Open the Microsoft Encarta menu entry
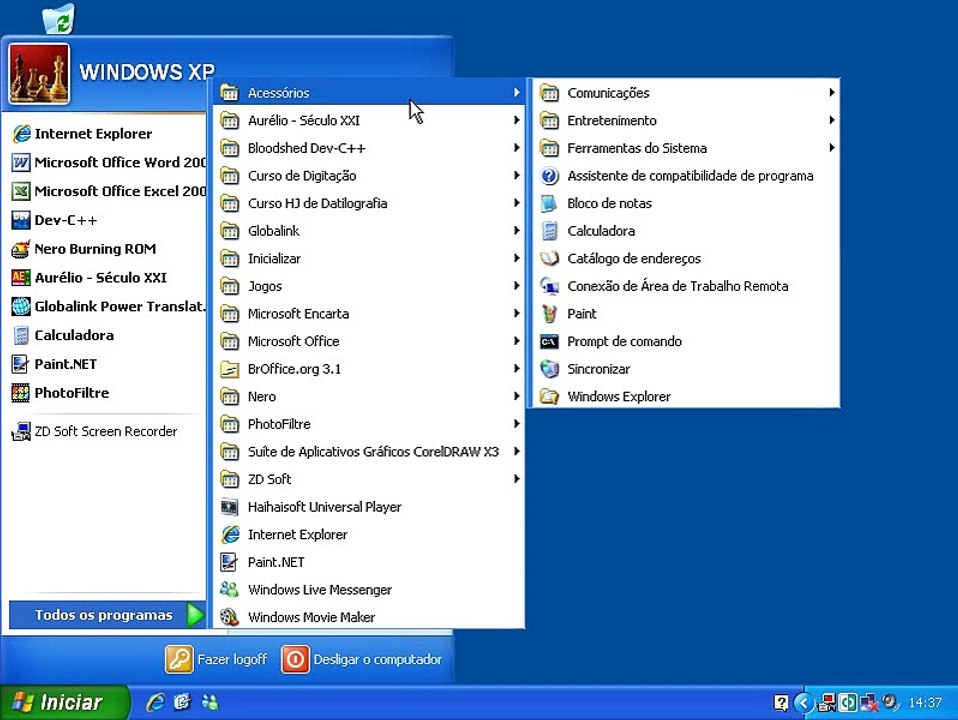This screenshot has height=720, width=958. pos(368,314)
